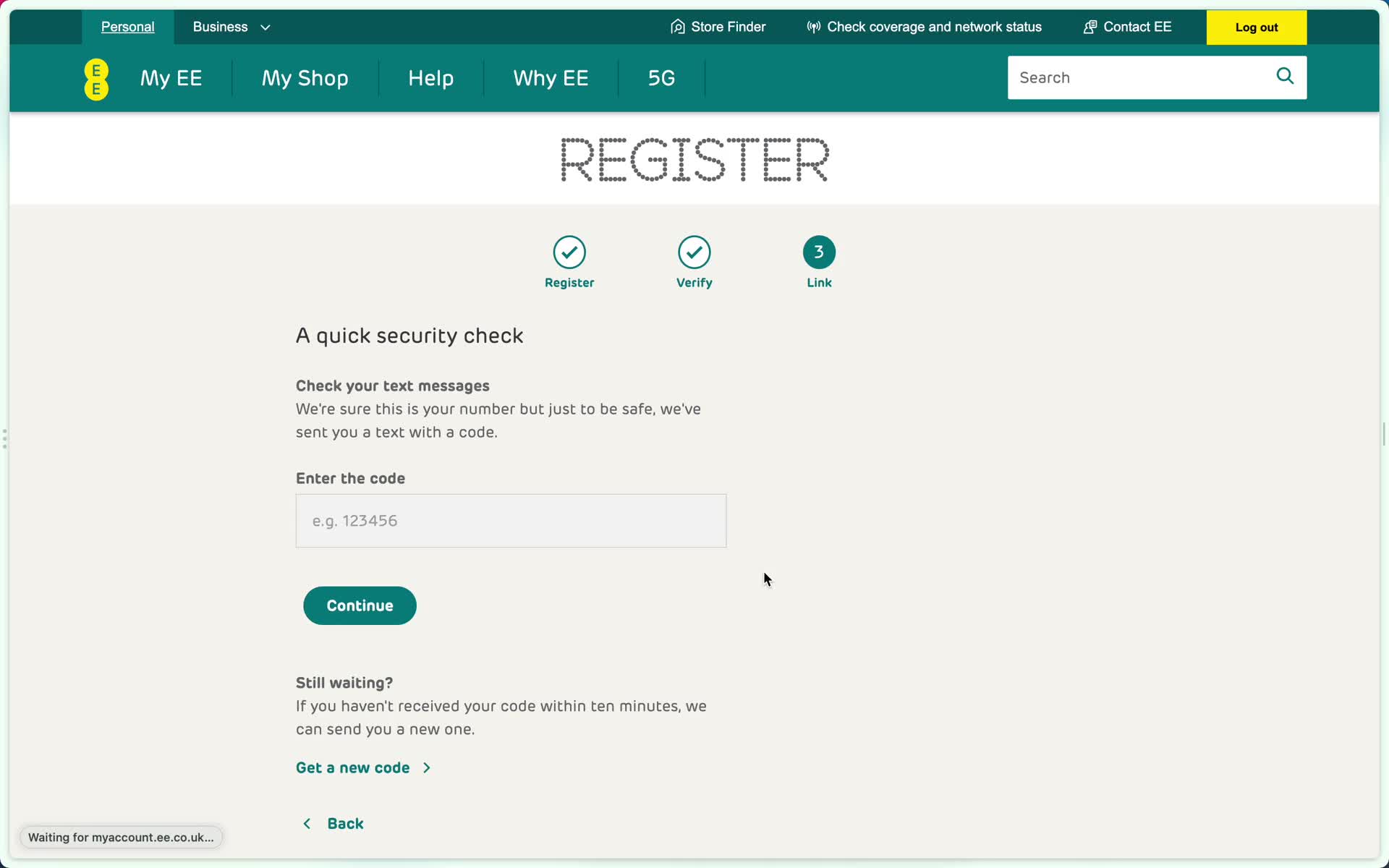Image resolution: width=1389 pixels, height=868 pixels.
Task: Open the My Shop menu
Action: 305,78
